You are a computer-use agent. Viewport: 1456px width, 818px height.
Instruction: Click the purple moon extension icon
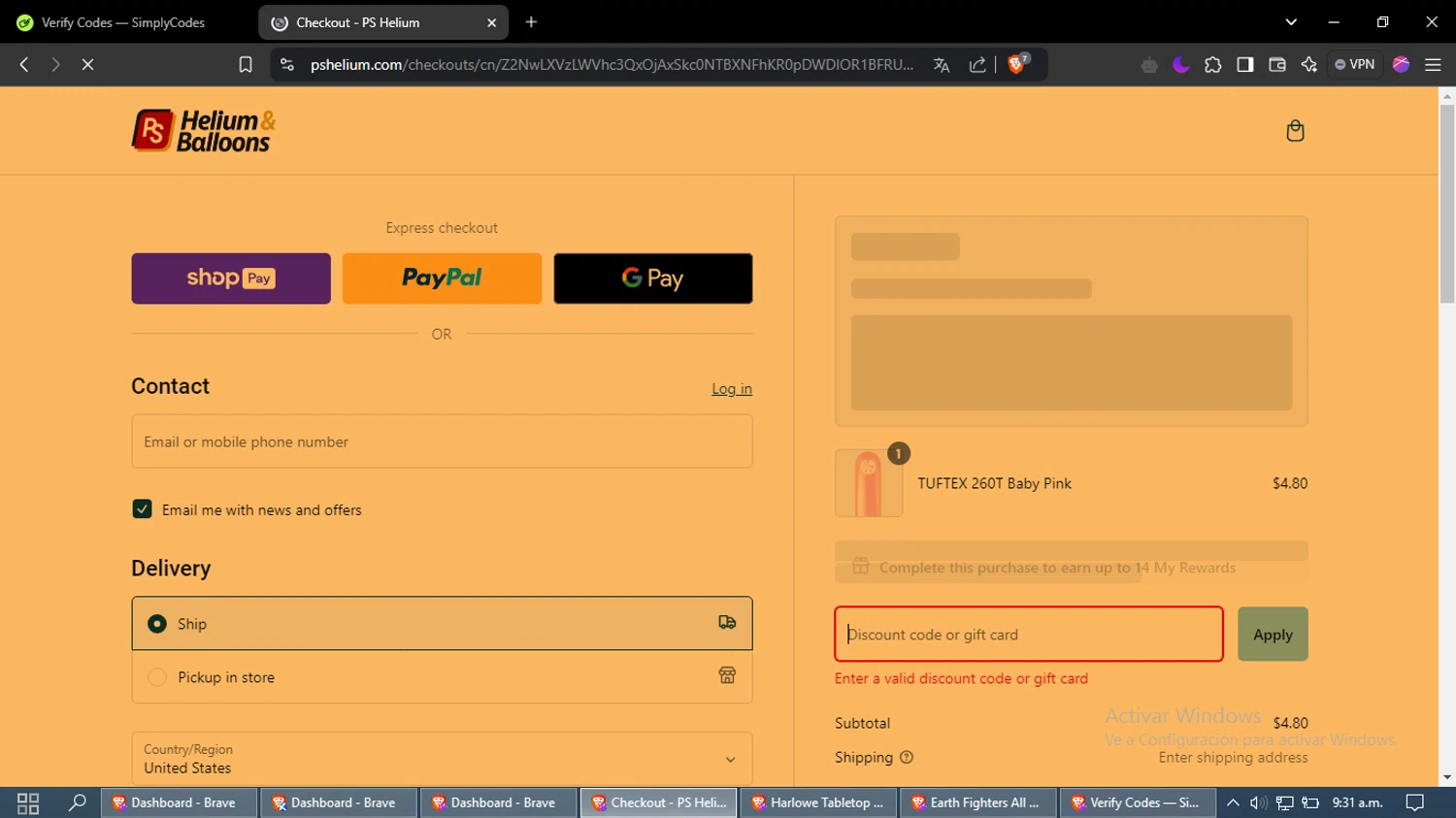pyautogui.click(x=1180, y=64)
